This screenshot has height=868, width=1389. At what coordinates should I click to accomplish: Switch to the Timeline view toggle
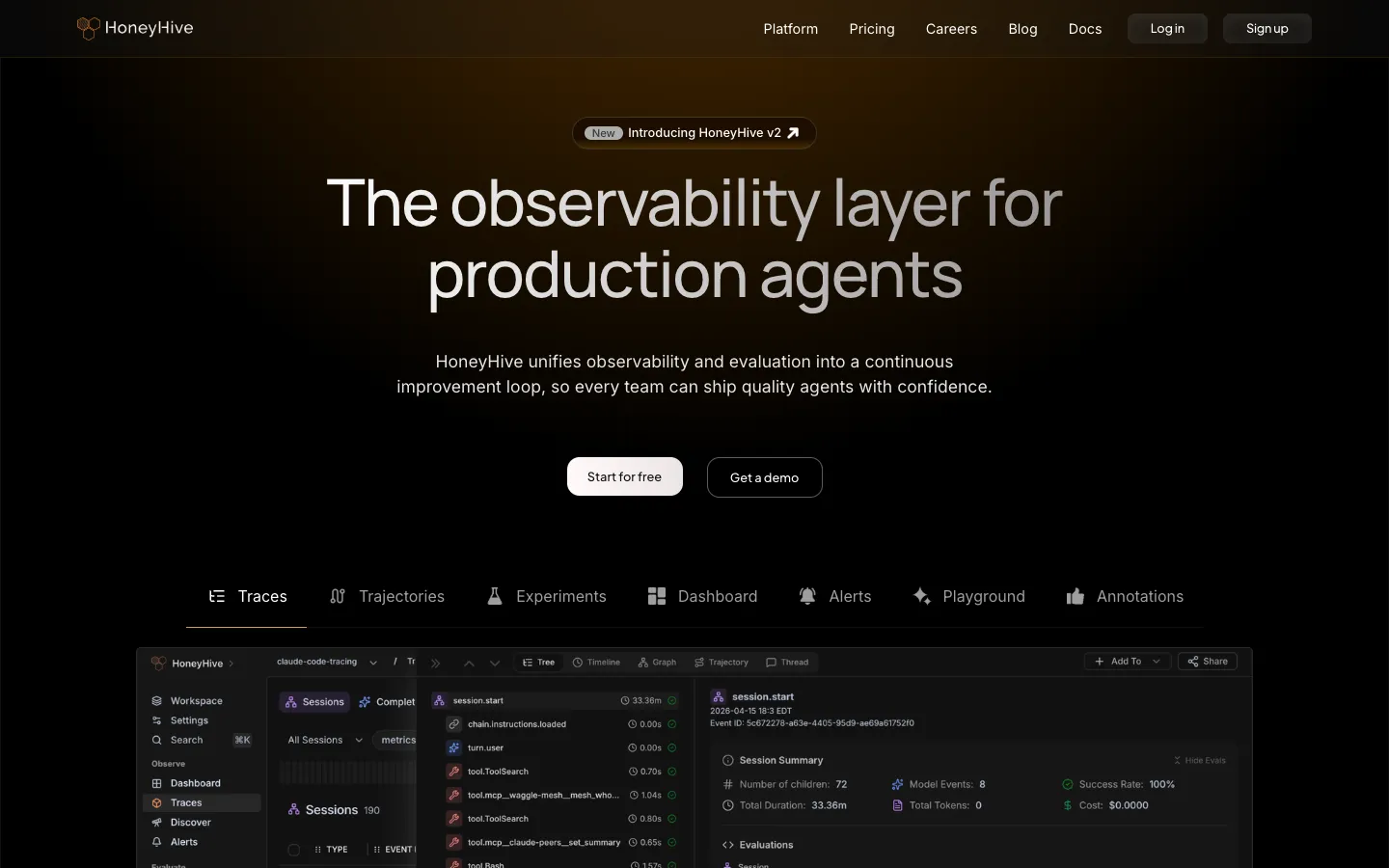coord(596,663)
